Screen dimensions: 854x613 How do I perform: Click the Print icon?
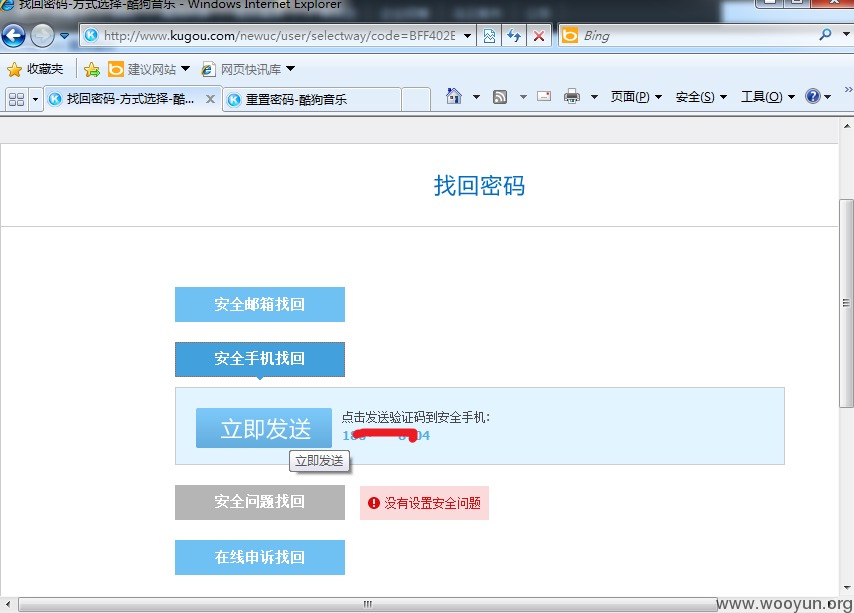(x=572, y=96)
